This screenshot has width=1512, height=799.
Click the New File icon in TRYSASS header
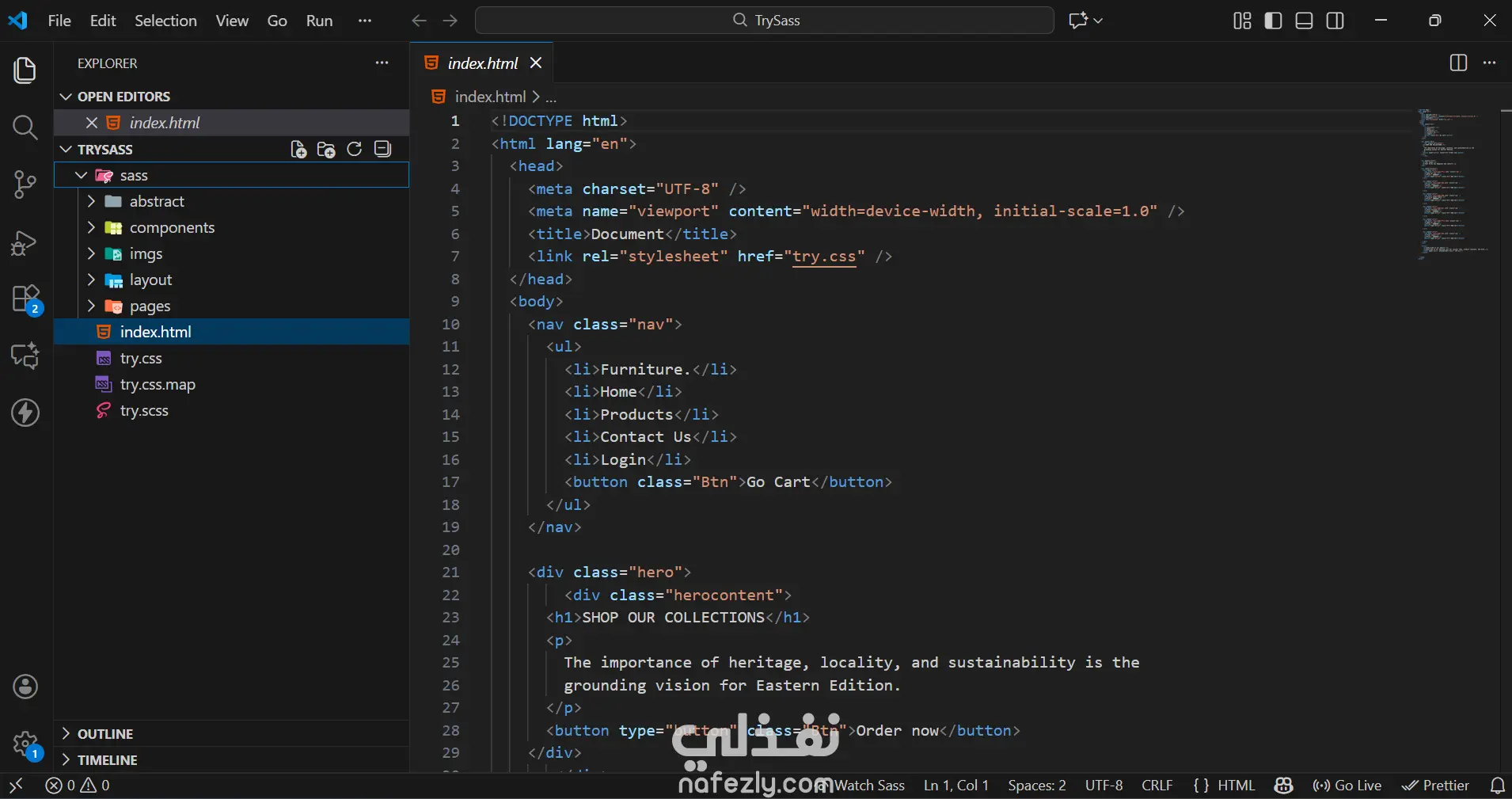[298, 150]
